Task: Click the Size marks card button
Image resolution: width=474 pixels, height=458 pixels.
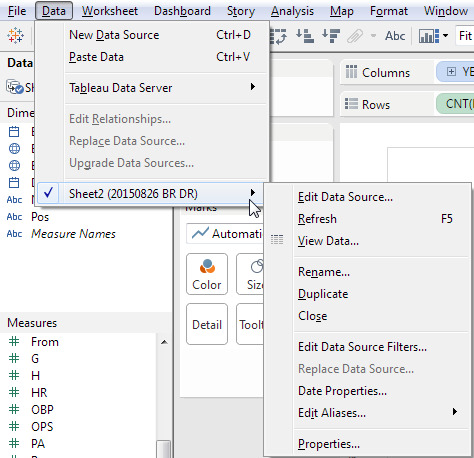Action: pyautogui.click(x=250, y=274)
